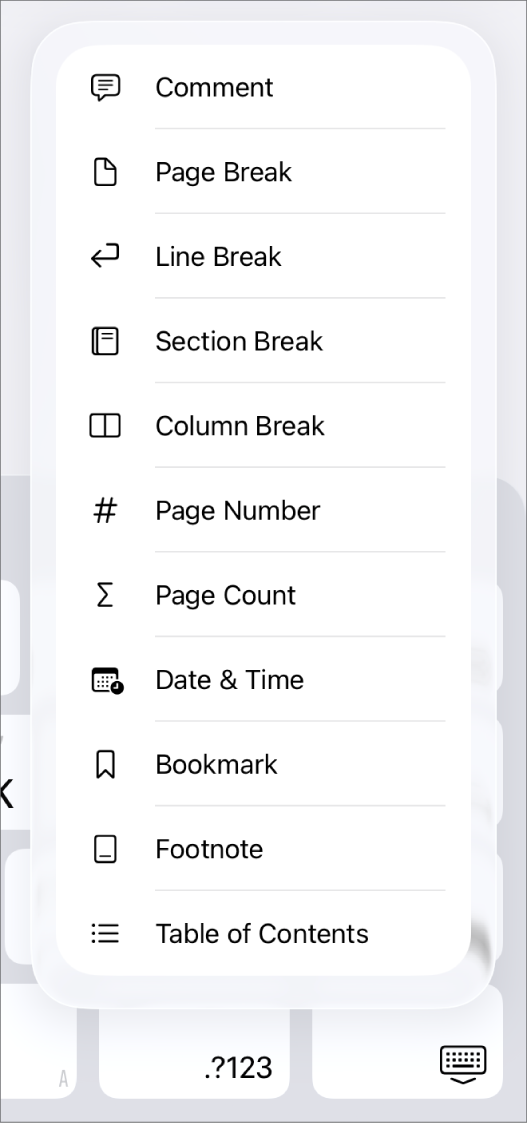Tap the Page Number hash icon

point(105,510)
